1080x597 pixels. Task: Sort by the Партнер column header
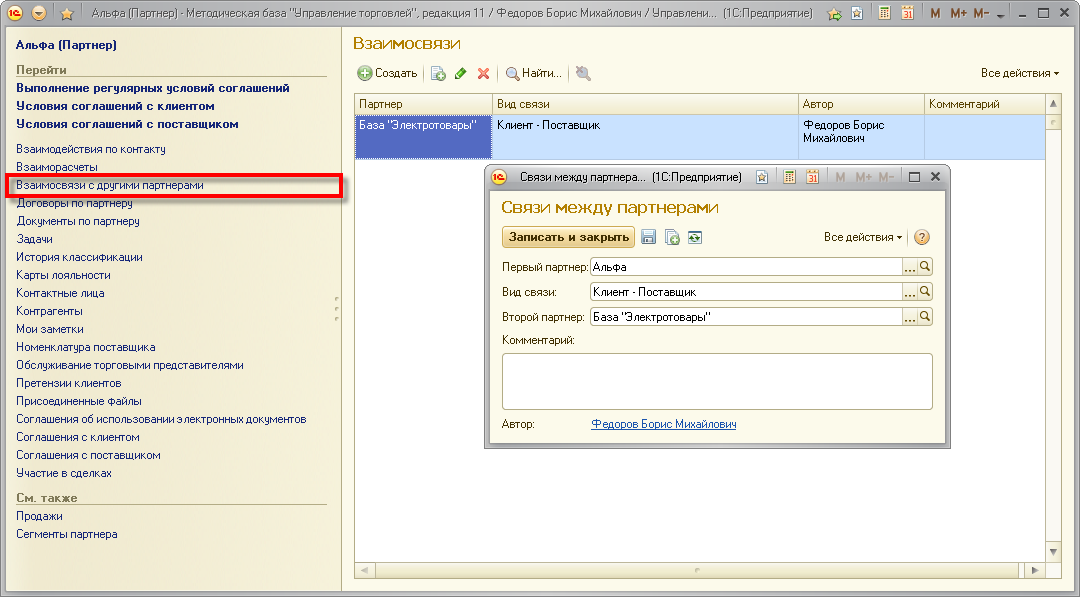(x=424, y=104)
